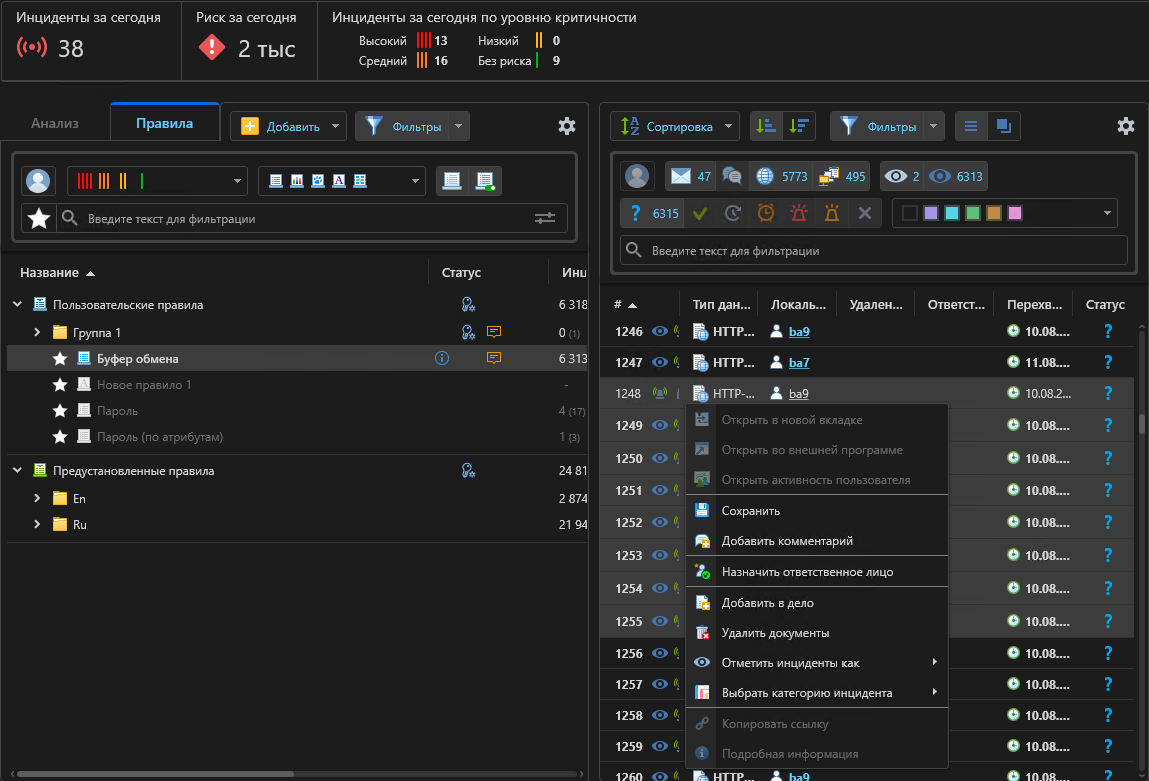
Task: Click the red alarm siren status filter
Action: coord(798,213)
